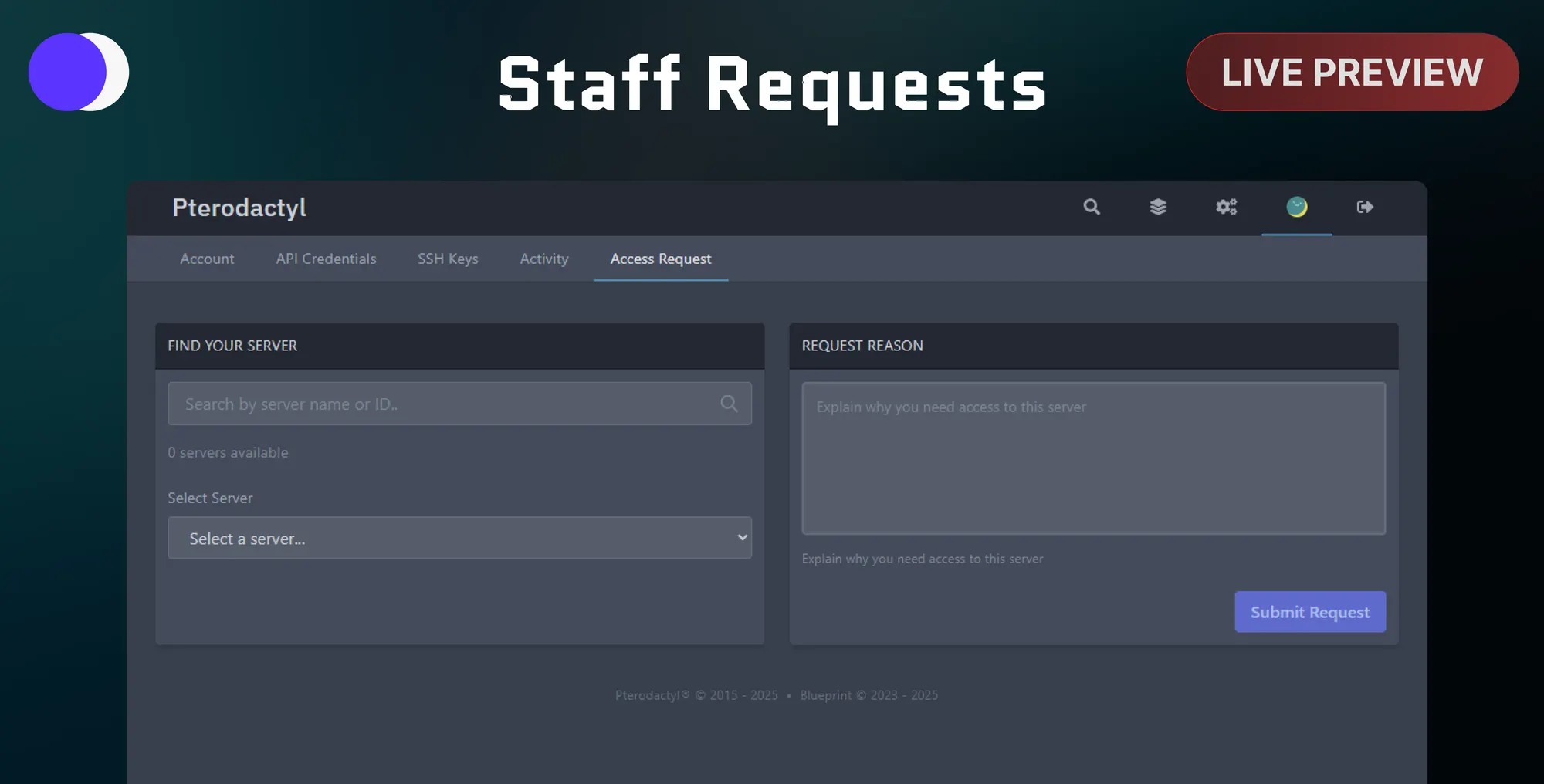Click the purple and white circle logo
1544x784 pixels.
click(78, 72)
